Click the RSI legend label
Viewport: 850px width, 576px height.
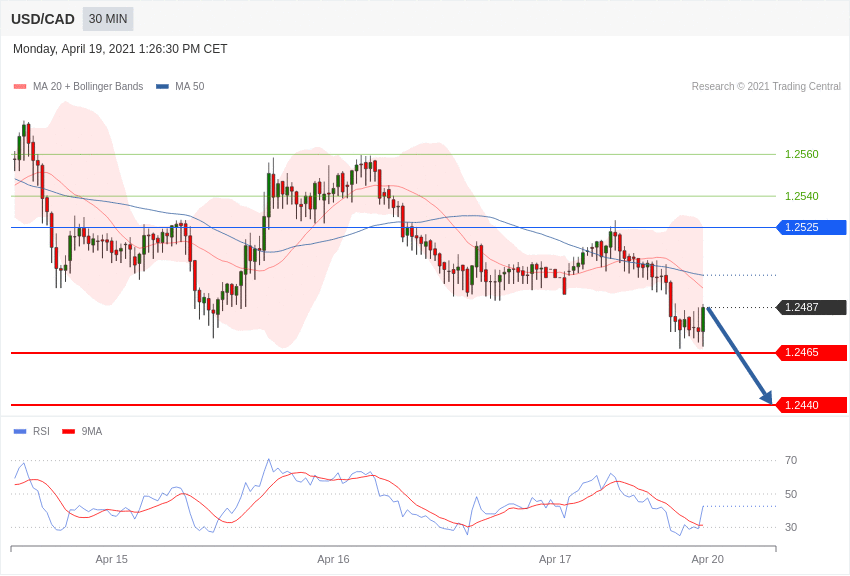[41, 431]
